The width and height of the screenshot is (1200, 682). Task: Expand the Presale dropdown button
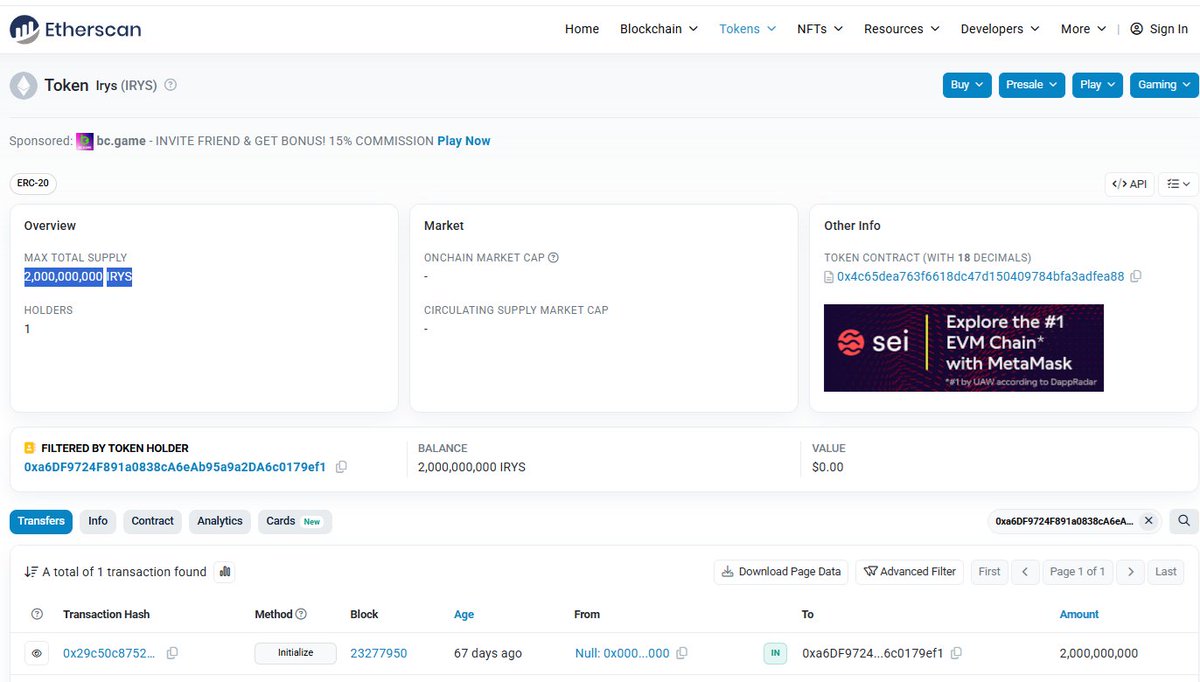(1032, 85)
